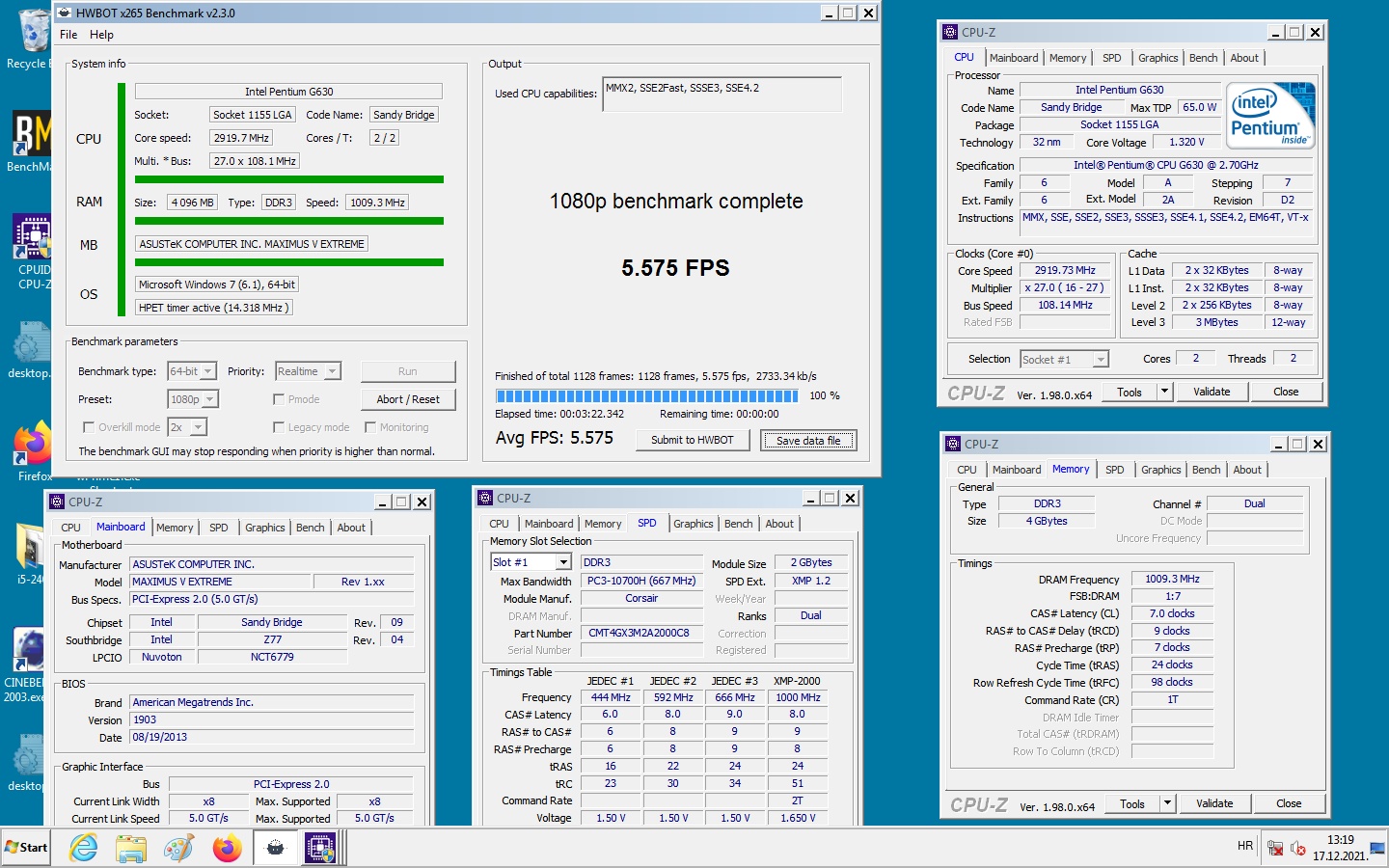Open the File menu in HWBOT

[68, 35]
